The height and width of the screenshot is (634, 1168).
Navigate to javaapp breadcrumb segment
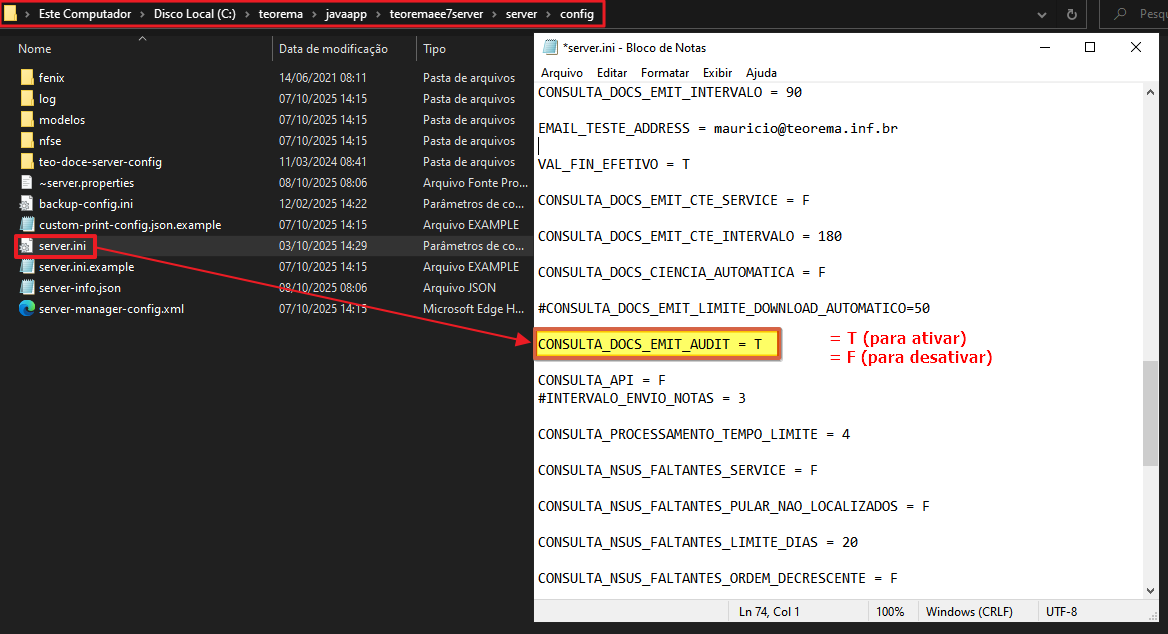click(346, 14)
